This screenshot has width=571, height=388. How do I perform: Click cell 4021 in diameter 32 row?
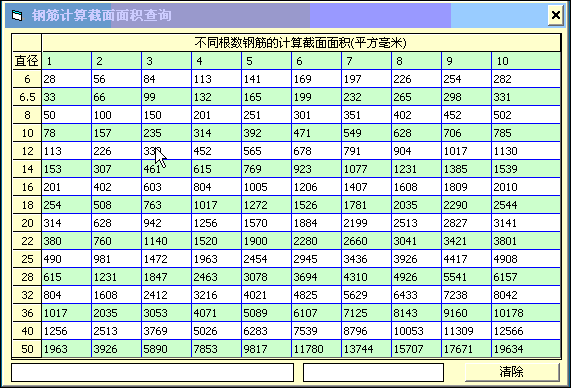pos(266,295)
